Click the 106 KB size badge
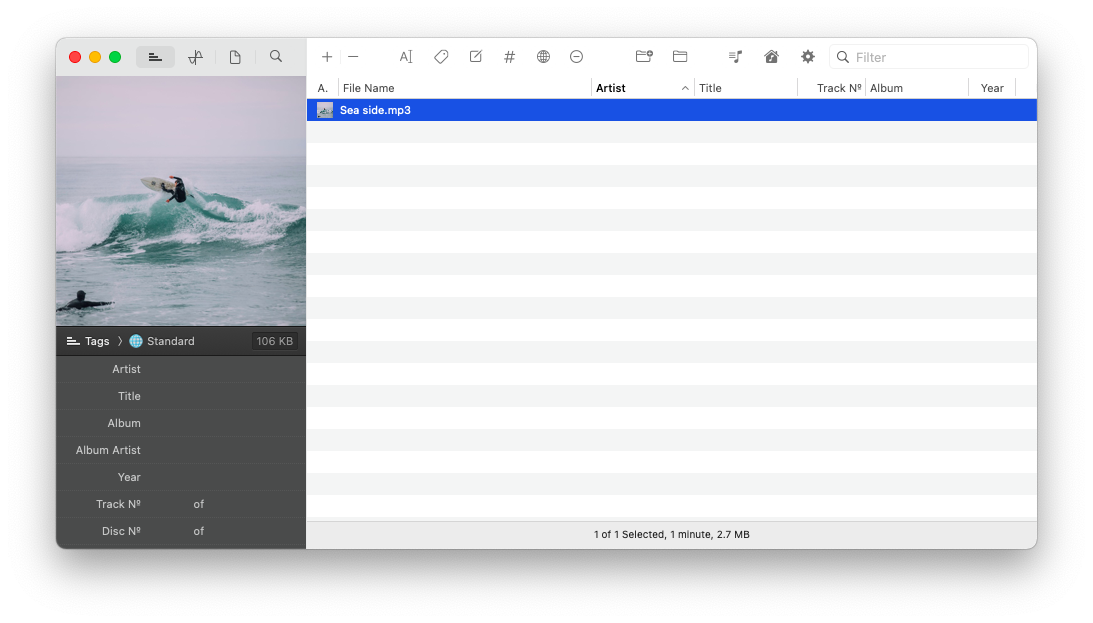 [275, 341]
